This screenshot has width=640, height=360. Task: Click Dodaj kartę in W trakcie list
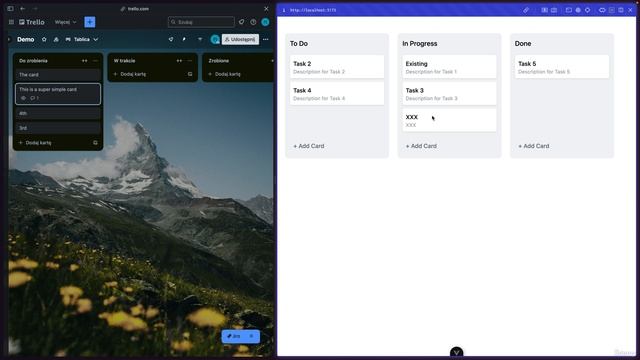pos(130,74)
